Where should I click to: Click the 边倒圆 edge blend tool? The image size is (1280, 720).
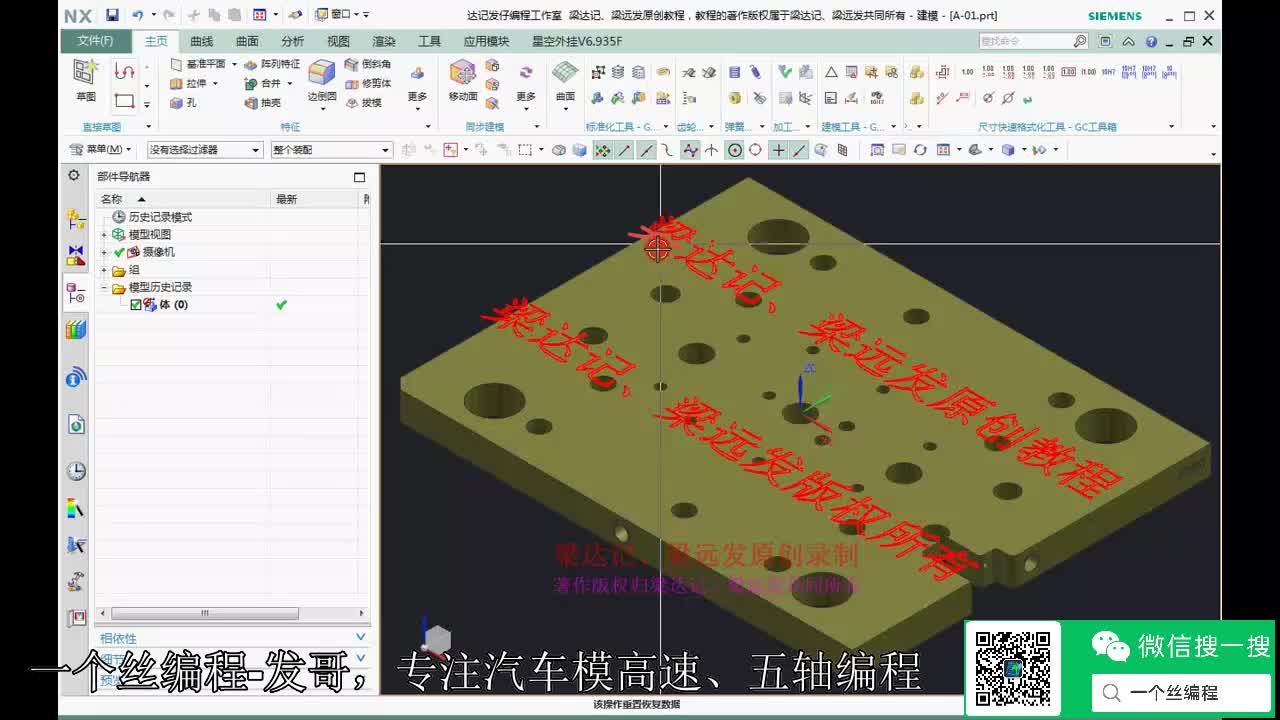pyautogui.click(x=321, y=80)
